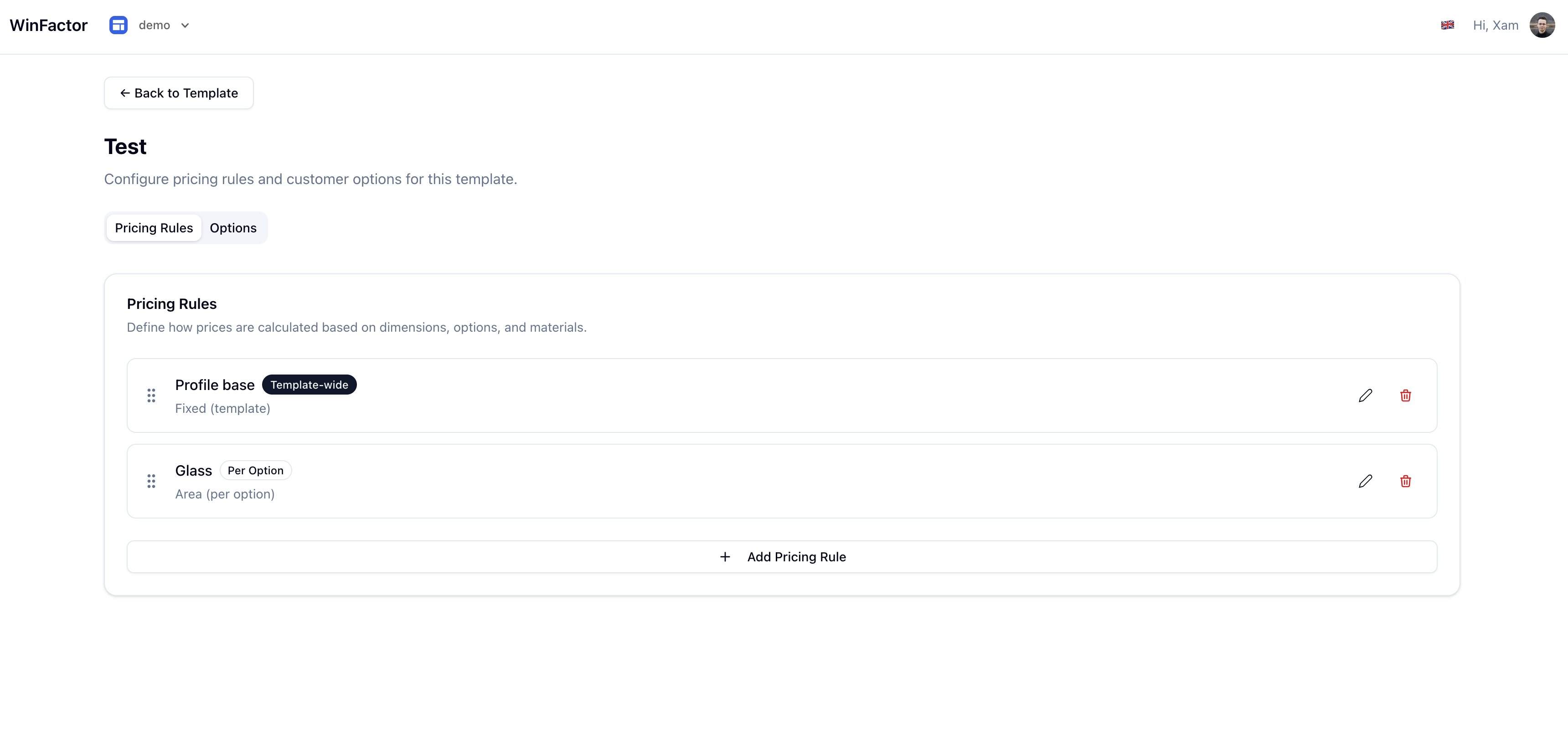Switch to the Options tab
The image size is (1568, 729).
pyautogui.click(x=233, y=227)
